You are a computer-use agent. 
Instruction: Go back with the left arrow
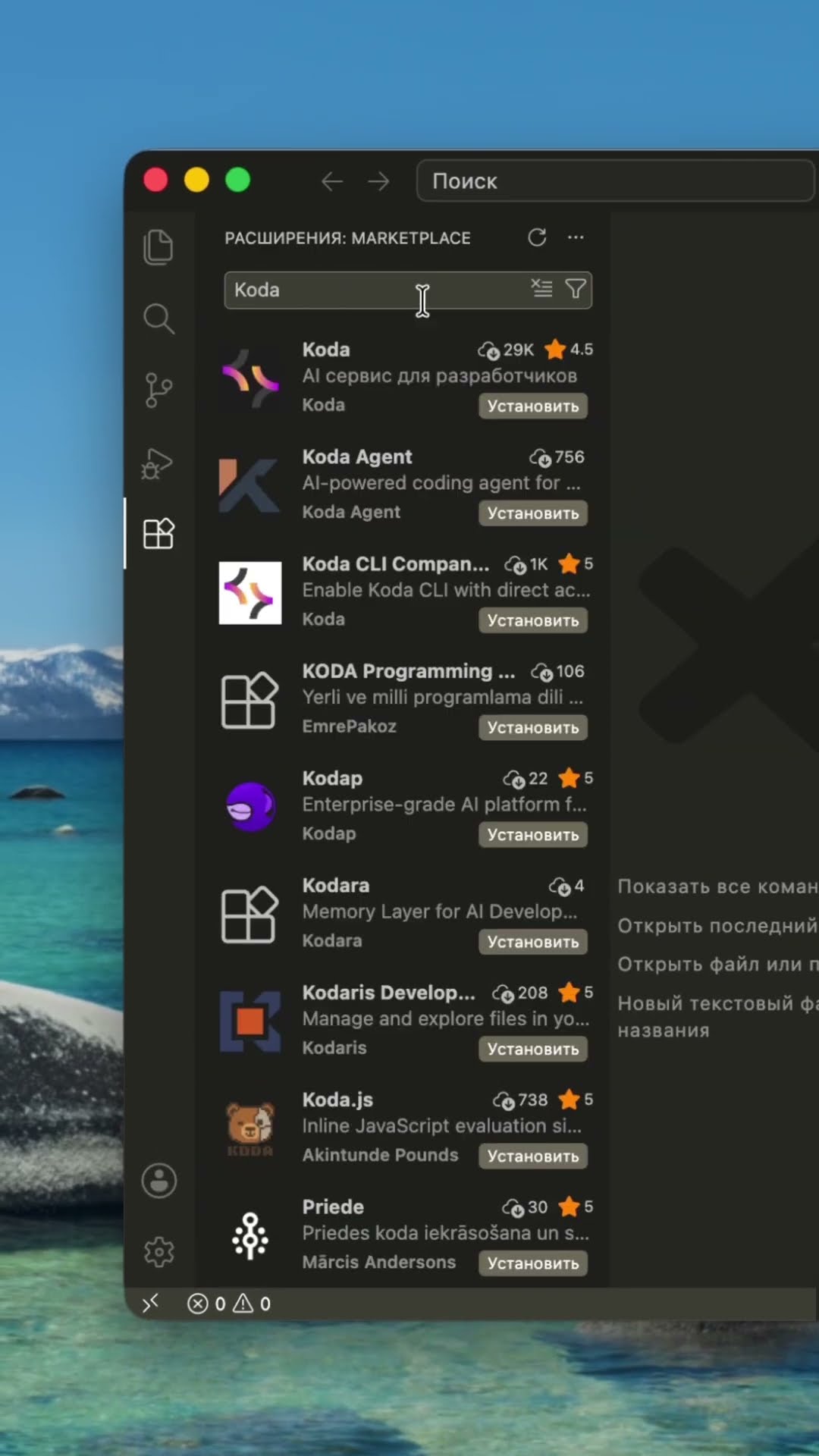(x=332, y=181)
